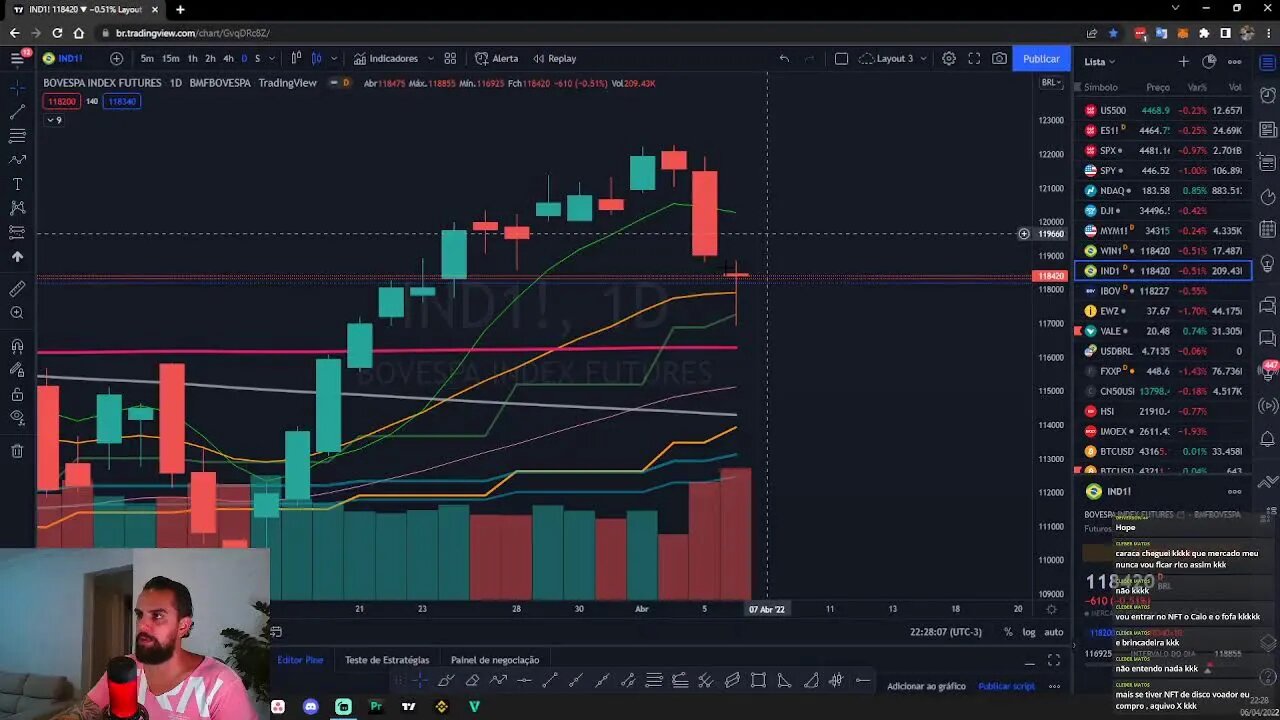Select the S weekly timeframe
1280x720 pixels.
tap(257, 58)
